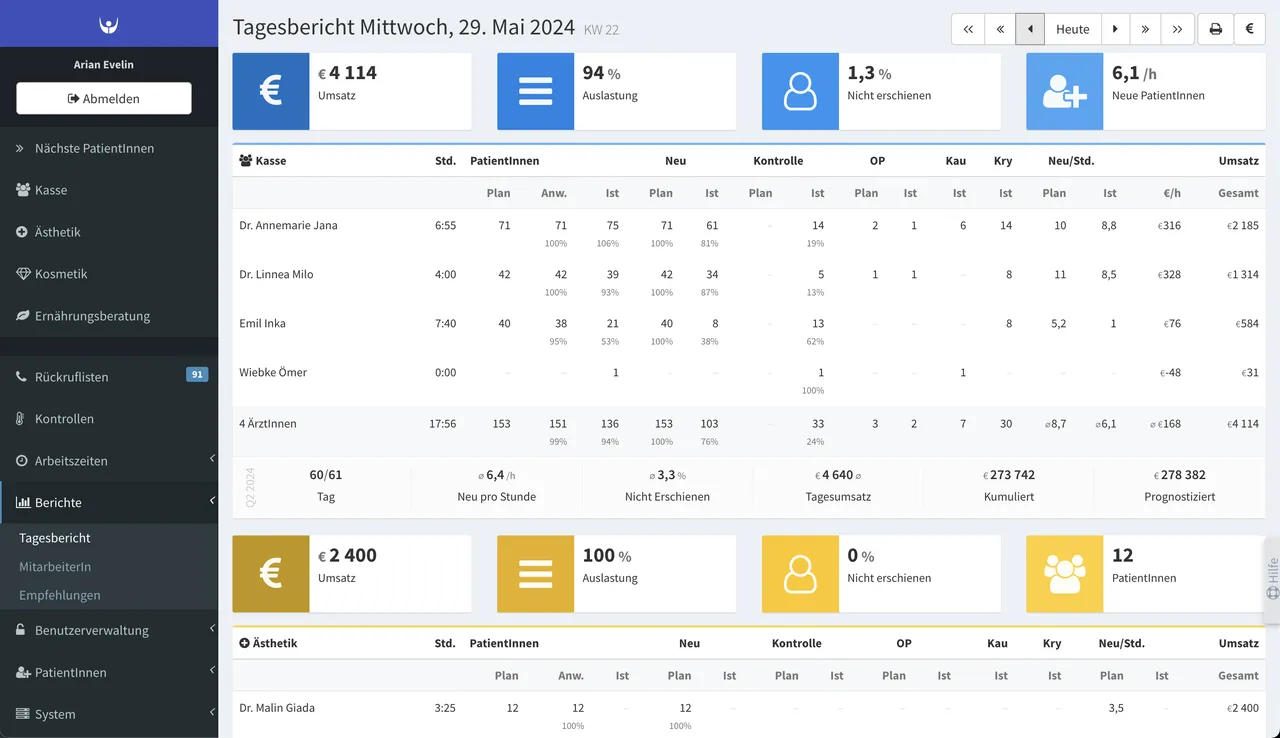Image resolution: width=1280 pixels, height=738 pixels.
Task: Click the 4 ÄrztInnen summary row label
Action: pyautogui.click(x=268, y=423)
